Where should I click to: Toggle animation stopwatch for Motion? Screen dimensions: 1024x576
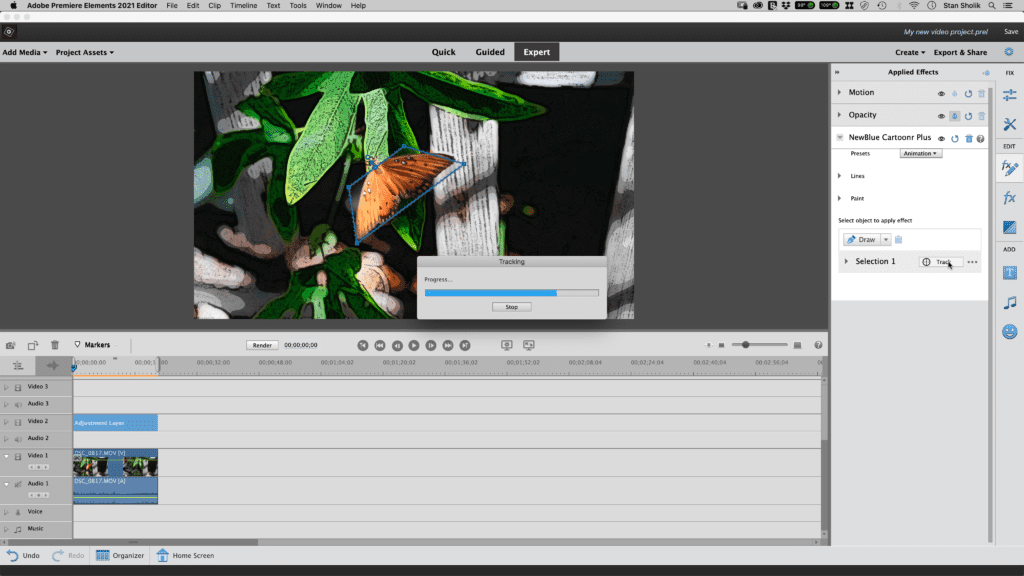955,93
